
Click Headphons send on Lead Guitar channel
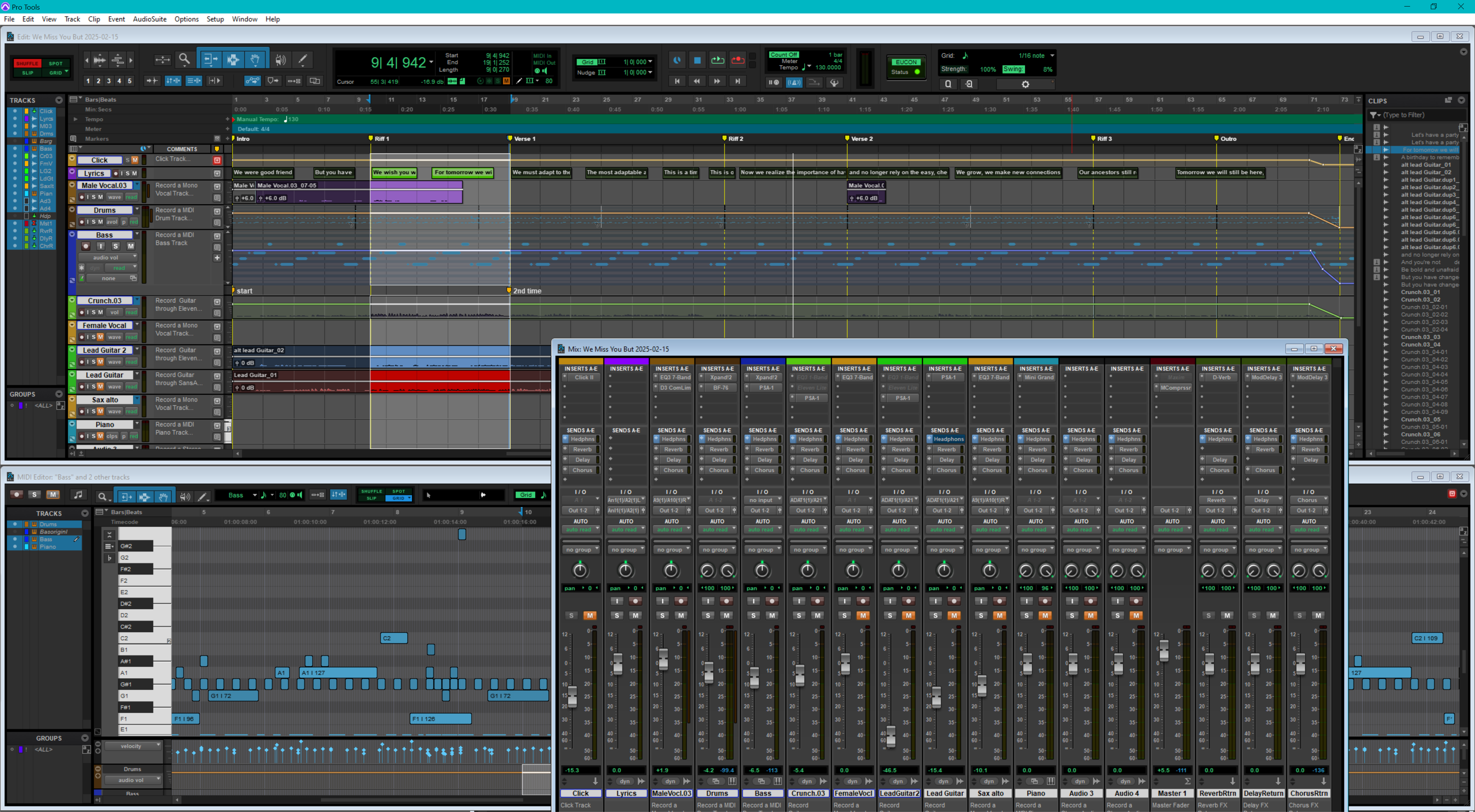[948, 439]
